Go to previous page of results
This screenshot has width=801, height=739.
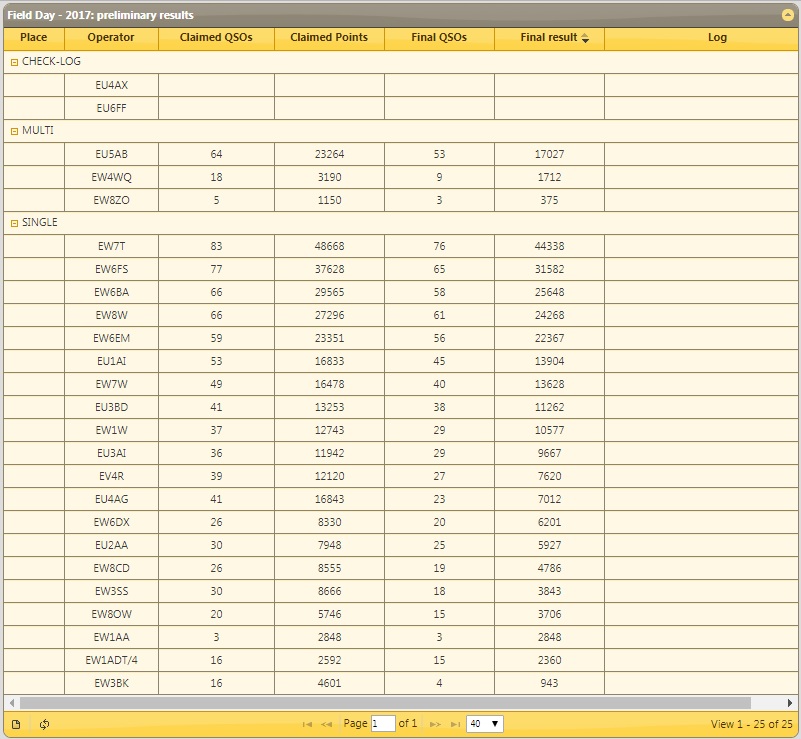(x=326, y=724)
